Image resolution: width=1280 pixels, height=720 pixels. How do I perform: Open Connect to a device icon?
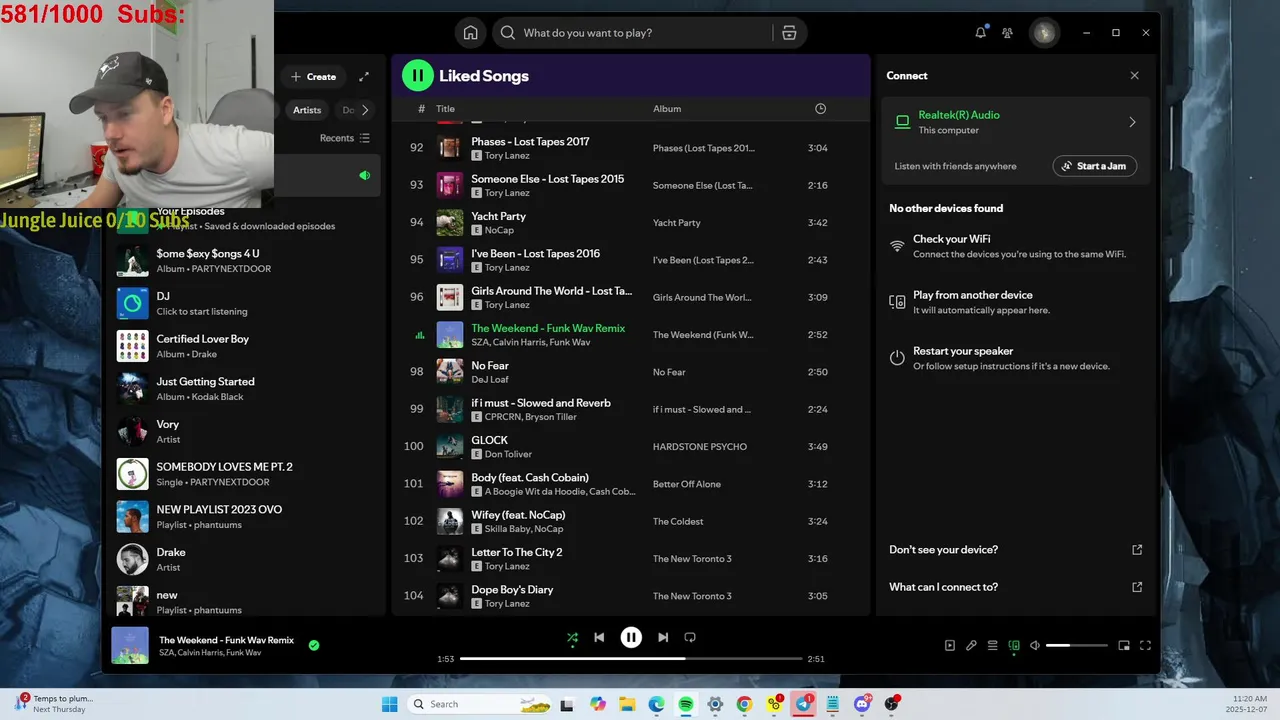tap(1014, 646)
